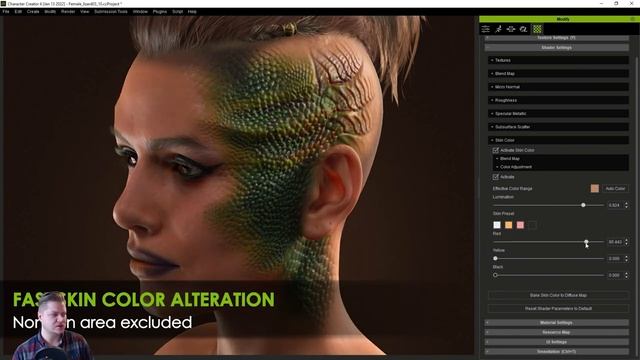640x360 pixels.
Task: Click Reset Shader Parameters to Default
Action: point(558,309)
